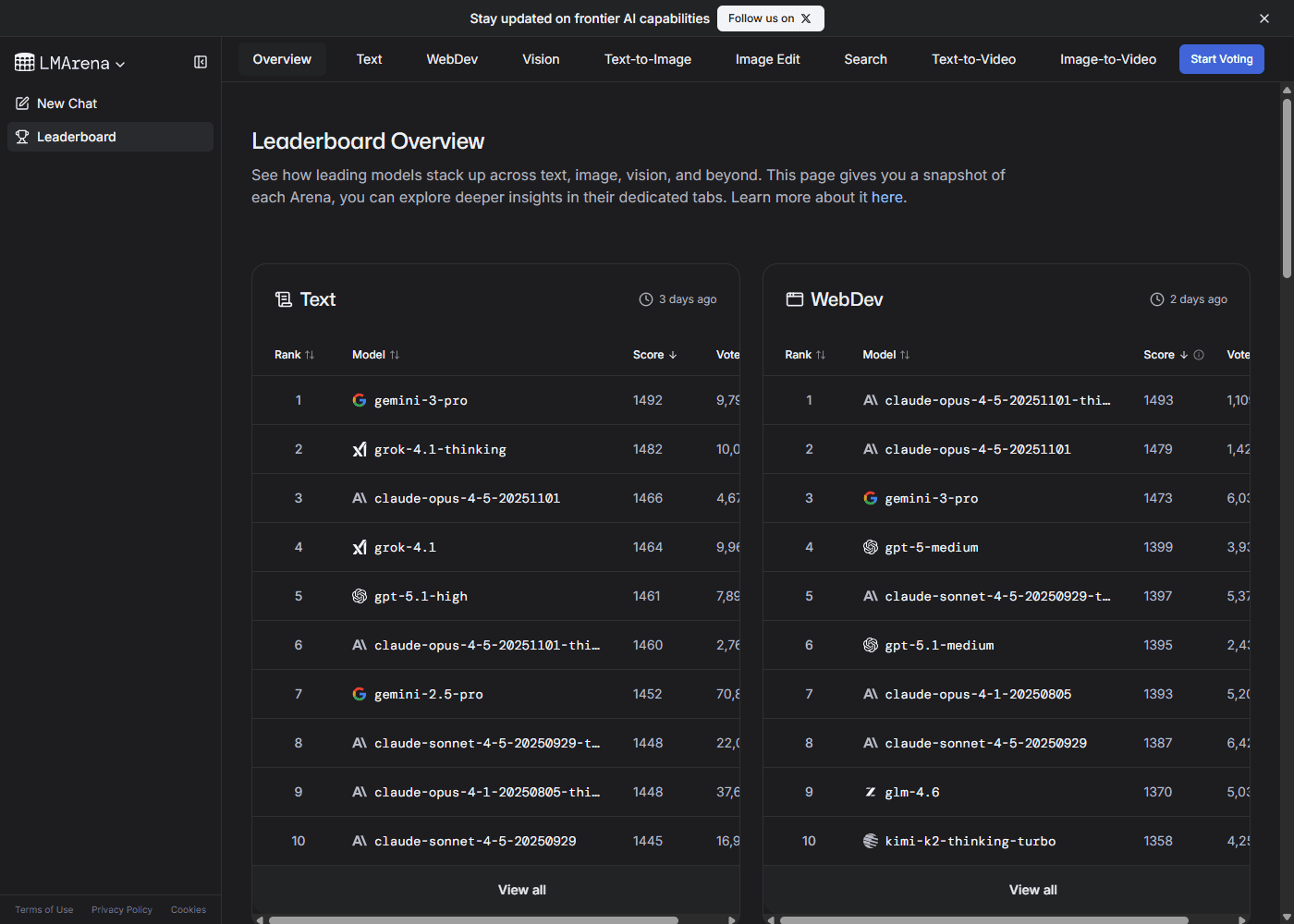Open Cookies link
Screen dimensions: 1294x924
click(189, 910)
